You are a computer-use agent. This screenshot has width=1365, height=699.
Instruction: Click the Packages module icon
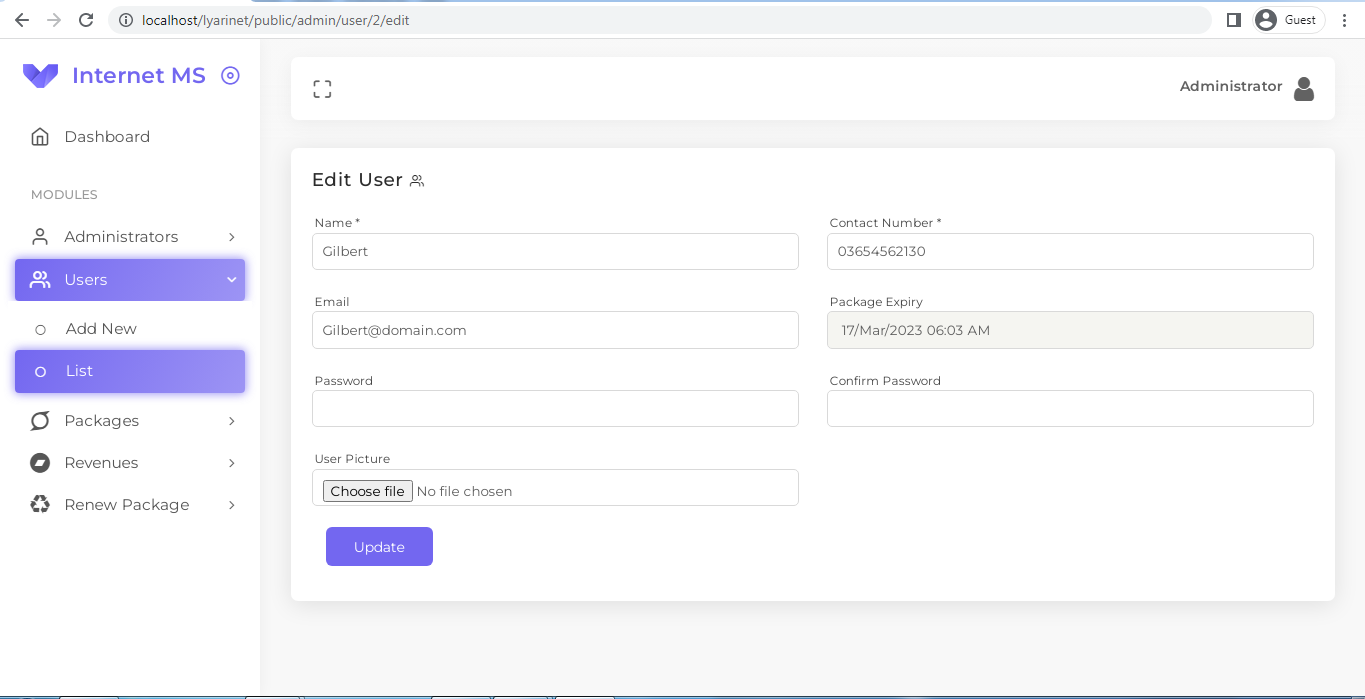coord(40,421)
